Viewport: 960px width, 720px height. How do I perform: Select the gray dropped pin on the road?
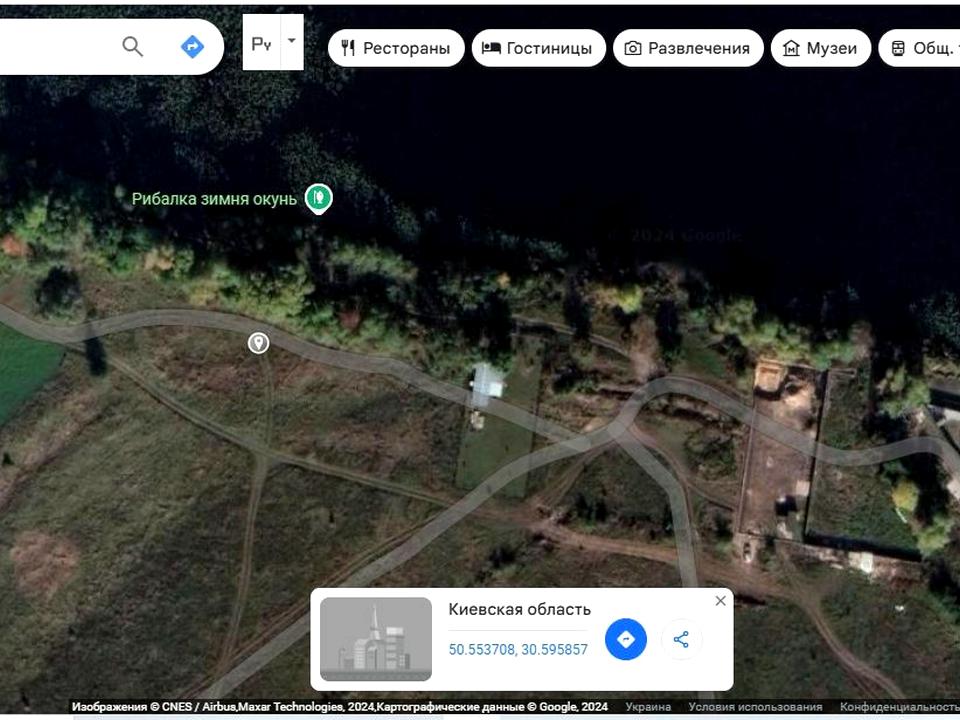click(x=258, y=343)
